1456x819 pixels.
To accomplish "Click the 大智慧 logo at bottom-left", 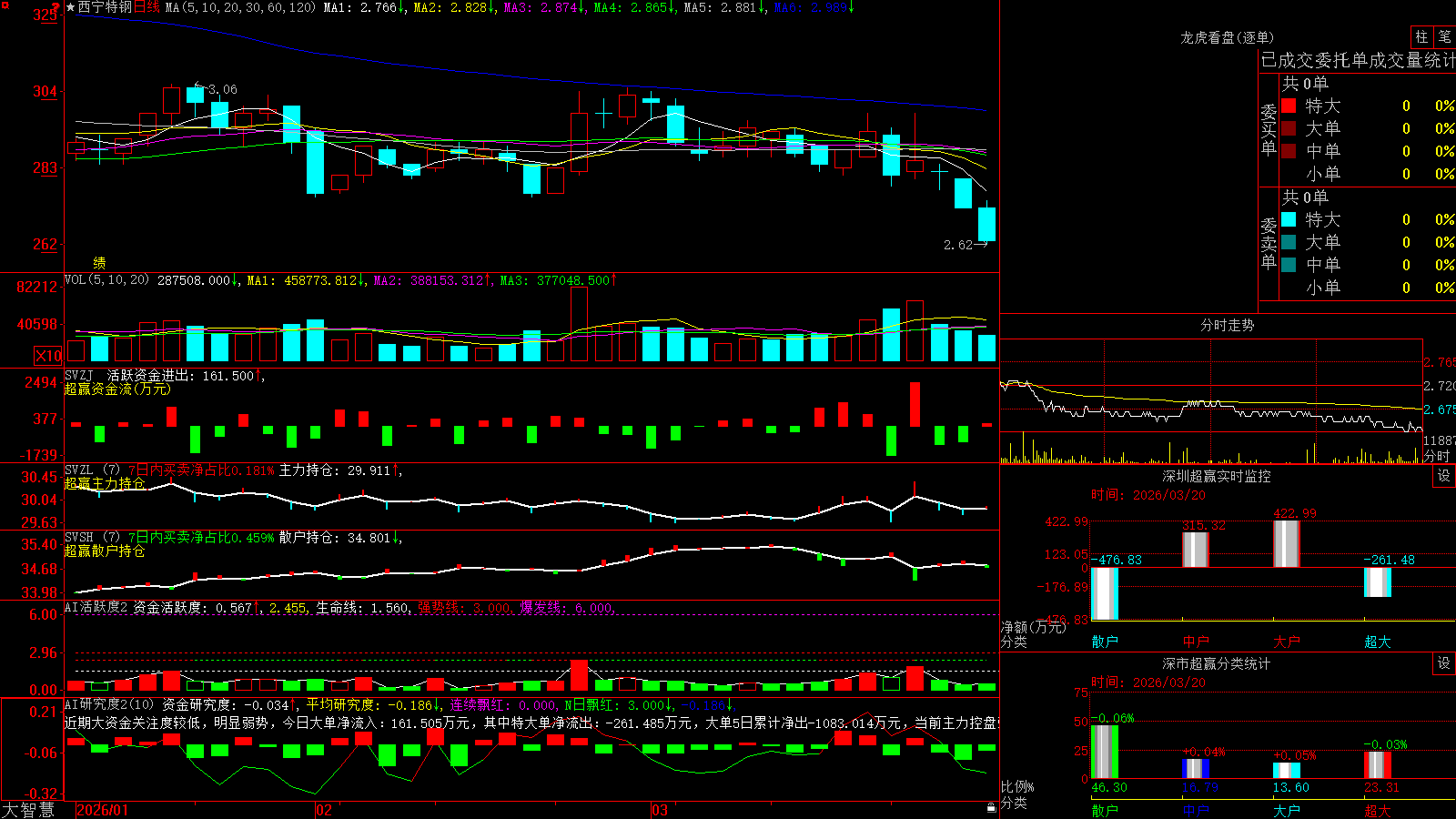I will click(x=28, y=810).
